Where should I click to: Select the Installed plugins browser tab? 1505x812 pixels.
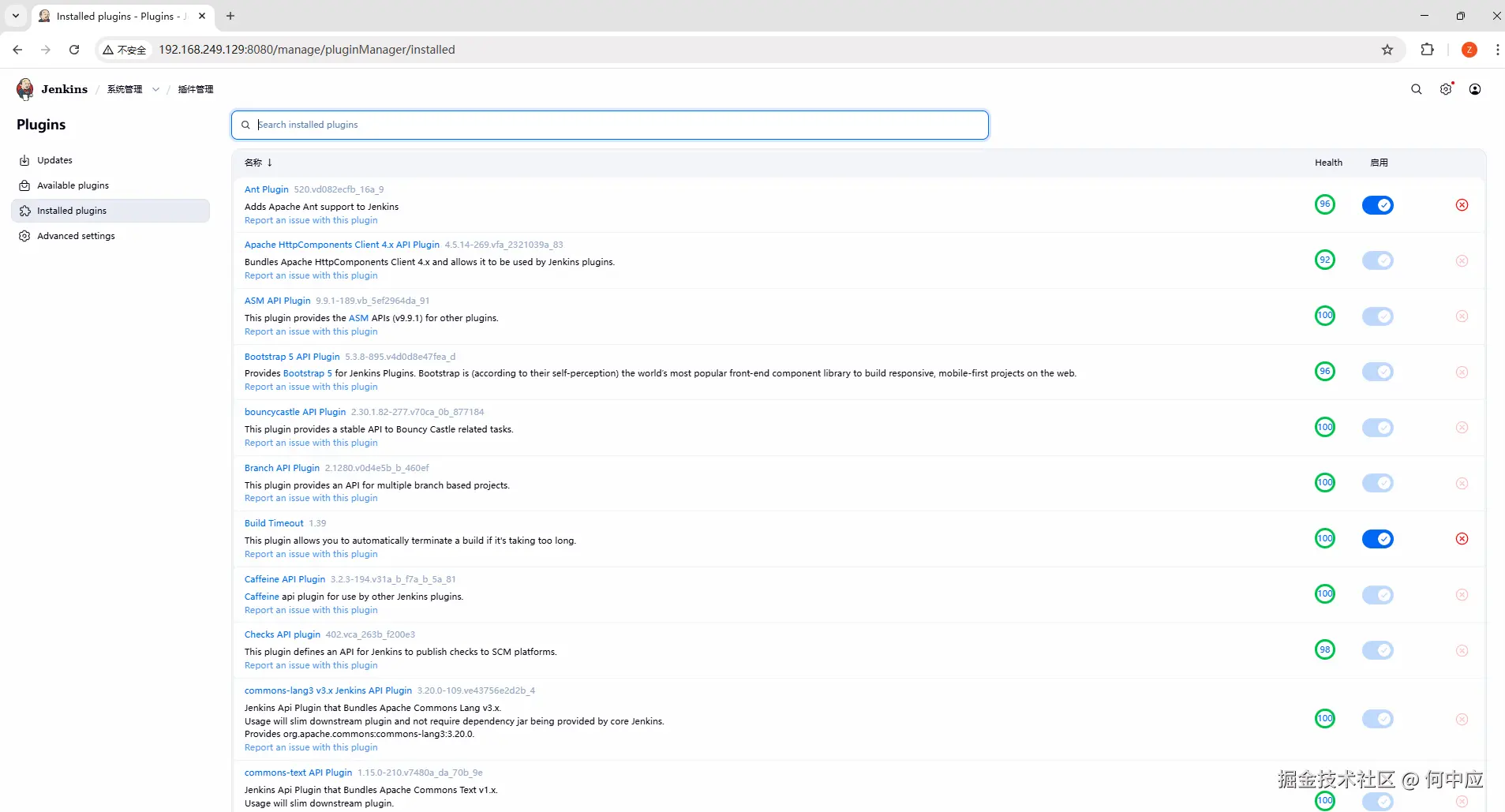click(x=122, y=16)
